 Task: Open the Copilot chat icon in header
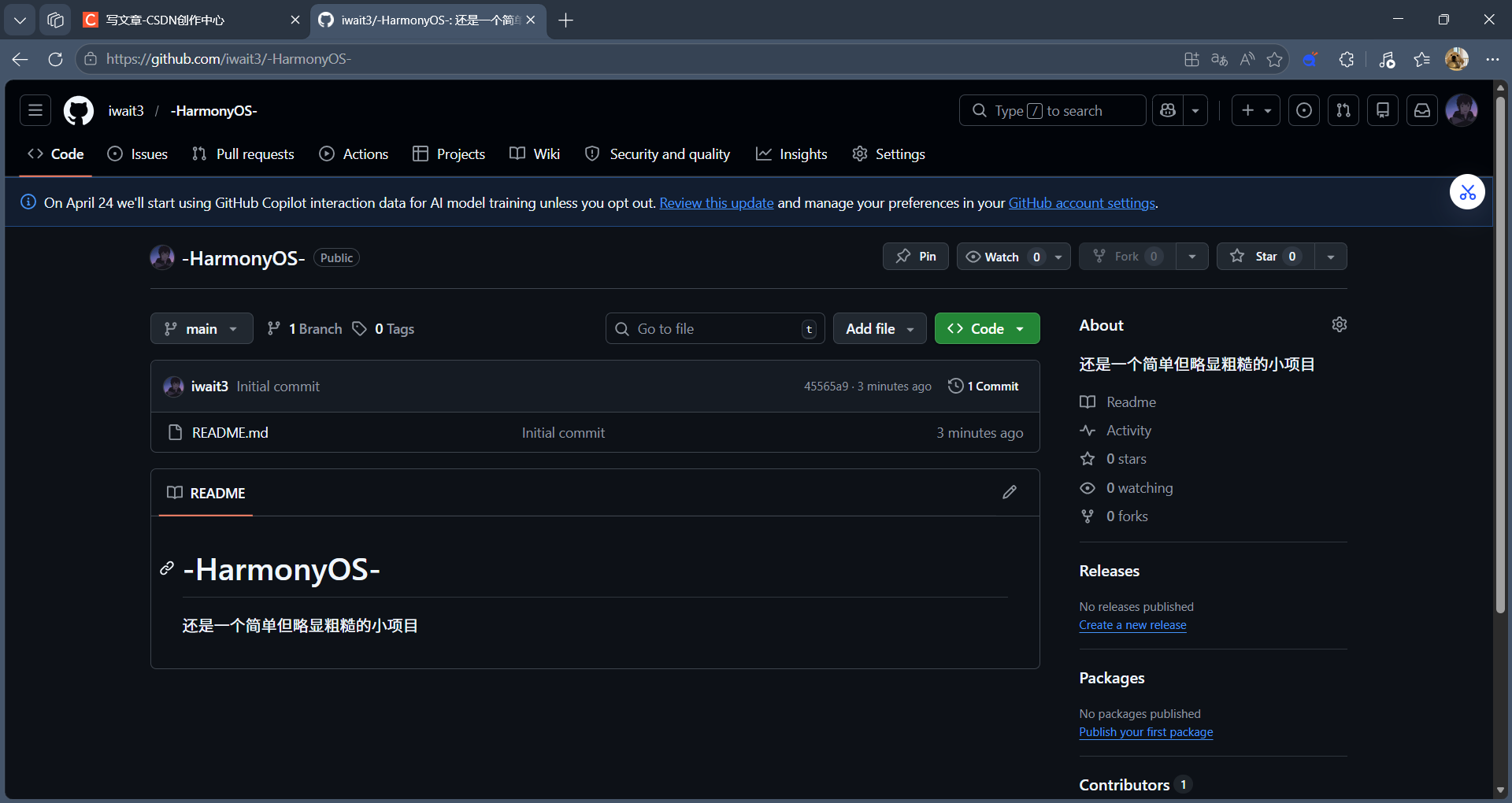(x=1168, y=111)
